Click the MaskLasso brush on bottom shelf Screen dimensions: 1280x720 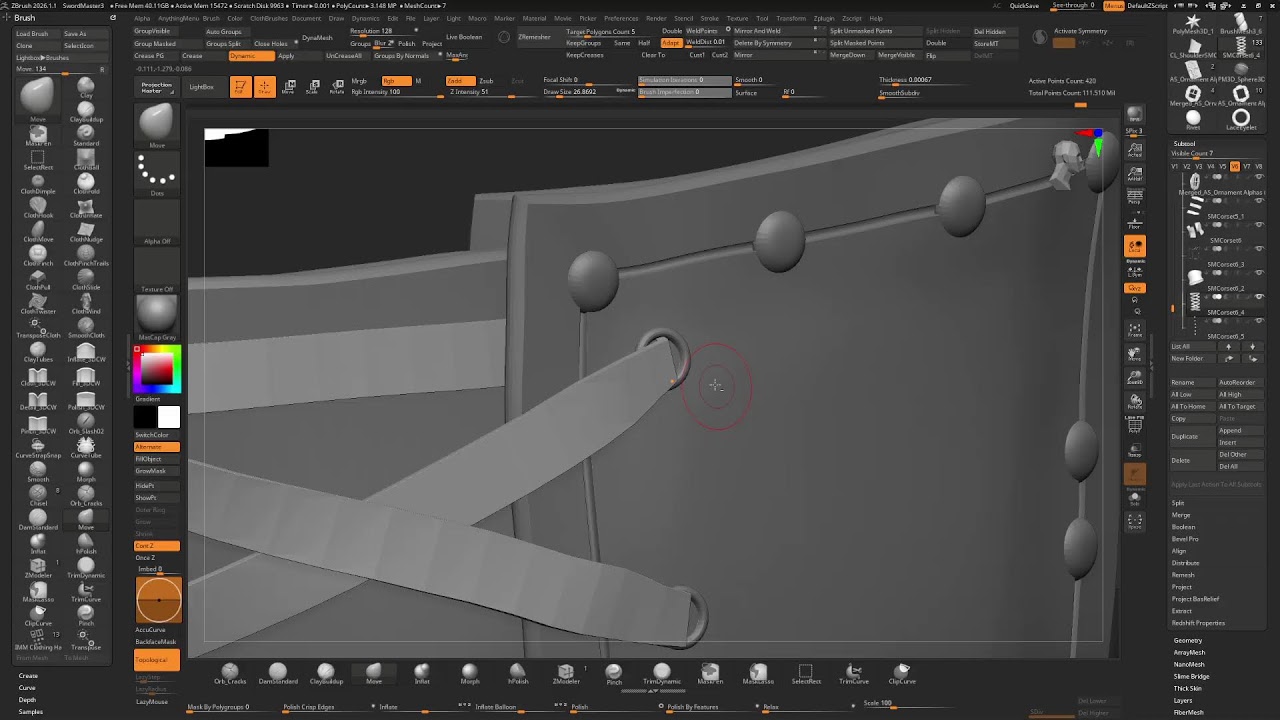click(x=758, y=673)
